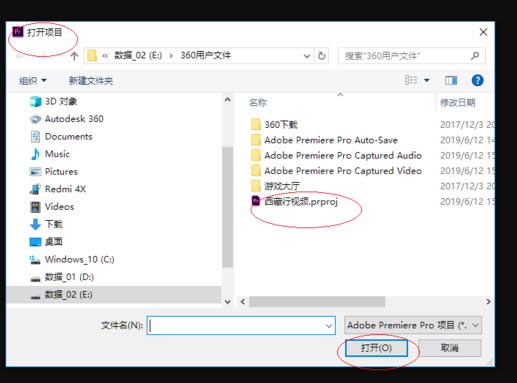This screenshot has width=517, height=383.
Task: Click horizontal scrollbar left arrow
Action: tap(243, 302)
